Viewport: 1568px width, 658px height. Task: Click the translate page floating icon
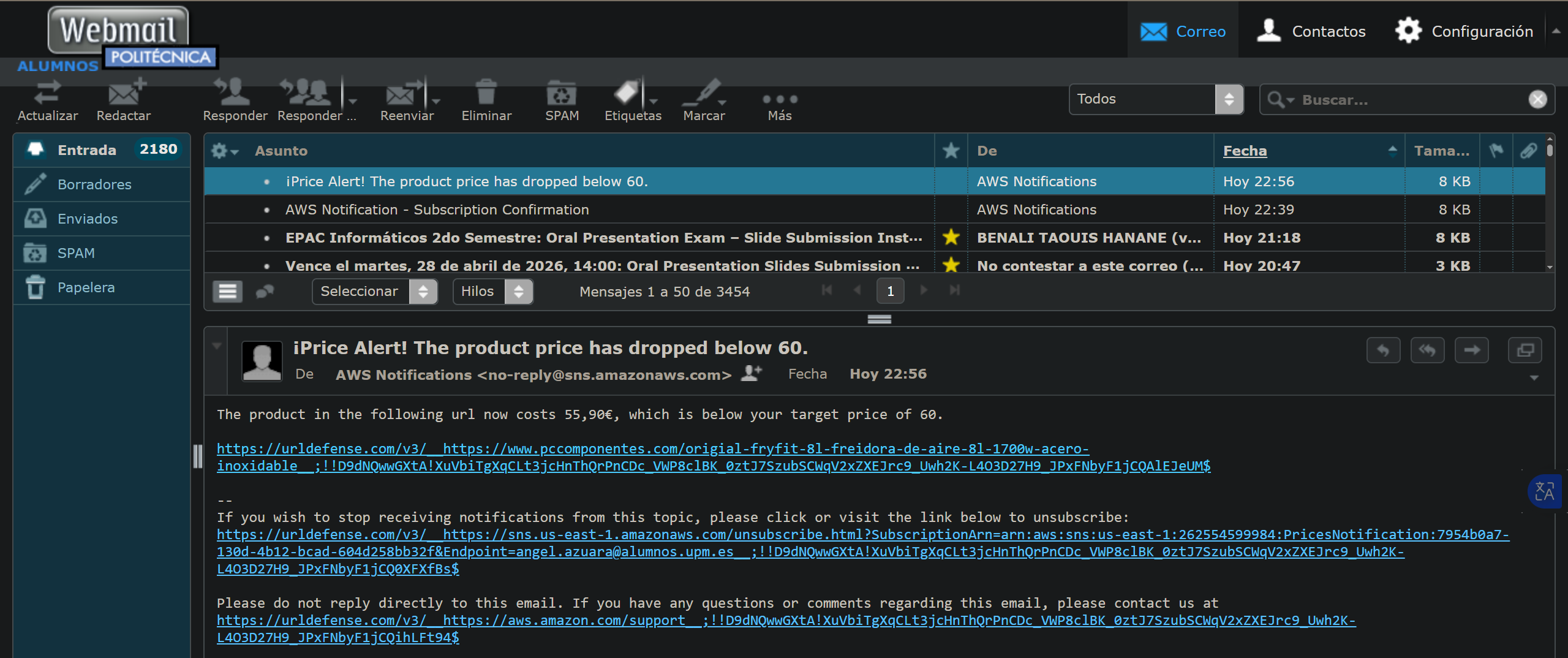click(1545, 491)
